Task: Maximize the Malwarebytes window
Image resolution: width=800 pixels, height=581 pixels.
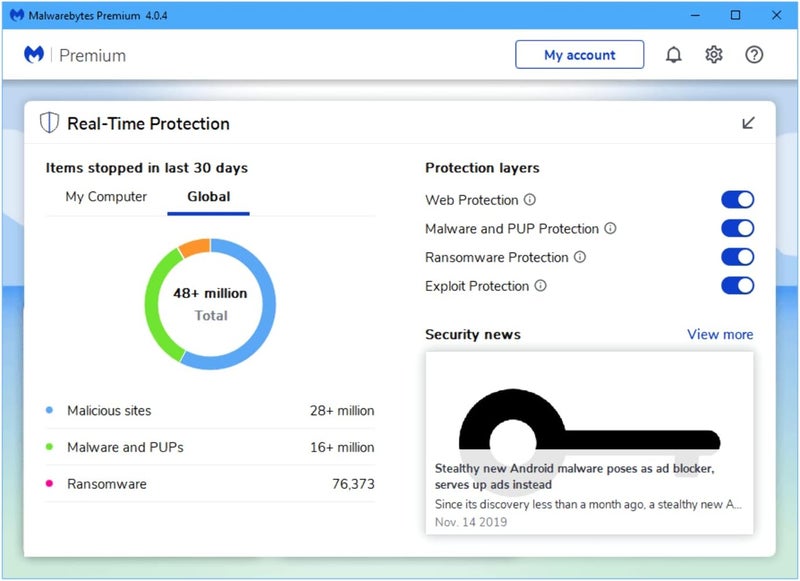Action: pos(735,15)
